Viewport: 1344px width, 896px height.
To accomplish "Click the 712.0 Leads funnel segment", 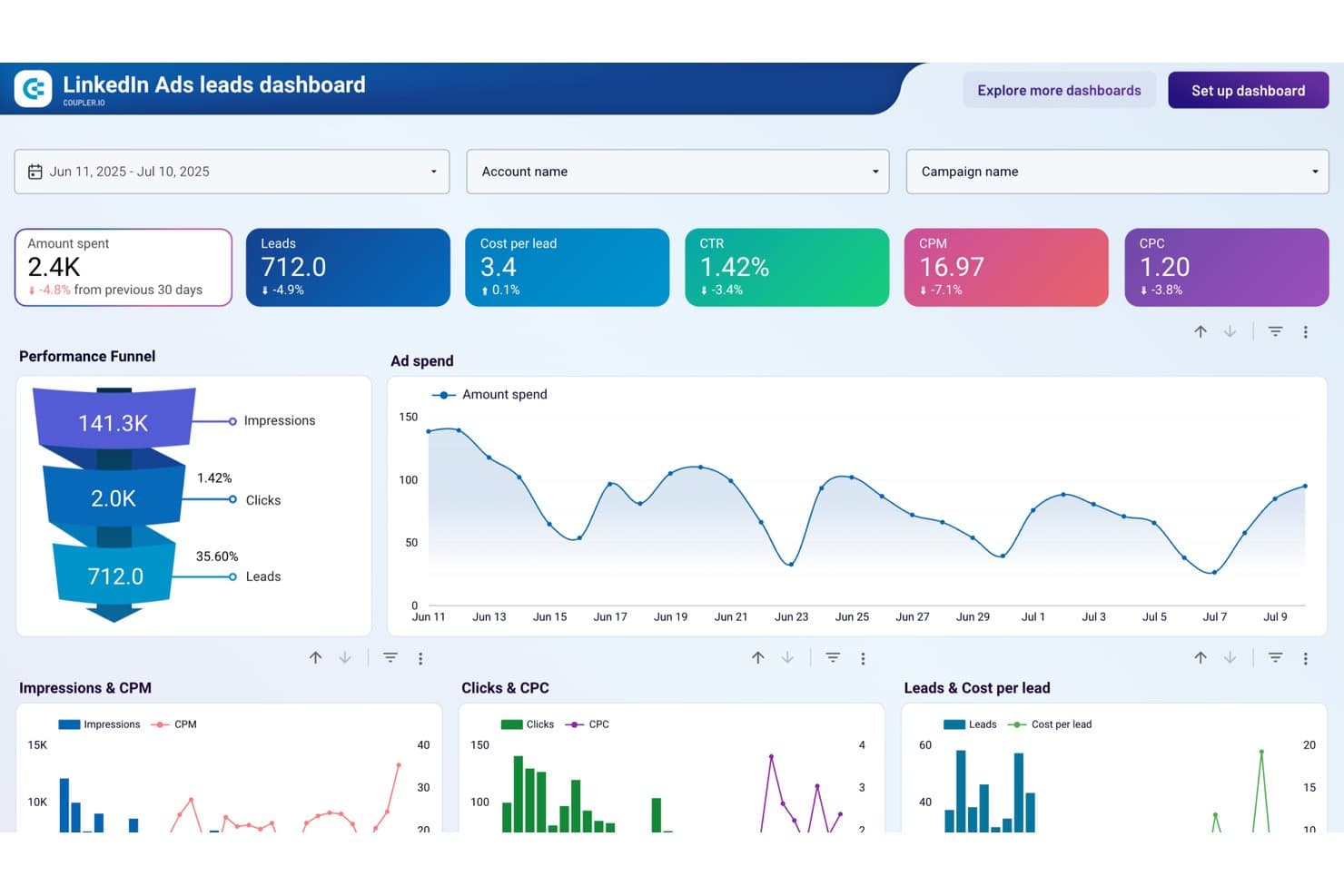I will tap(115, 576).
